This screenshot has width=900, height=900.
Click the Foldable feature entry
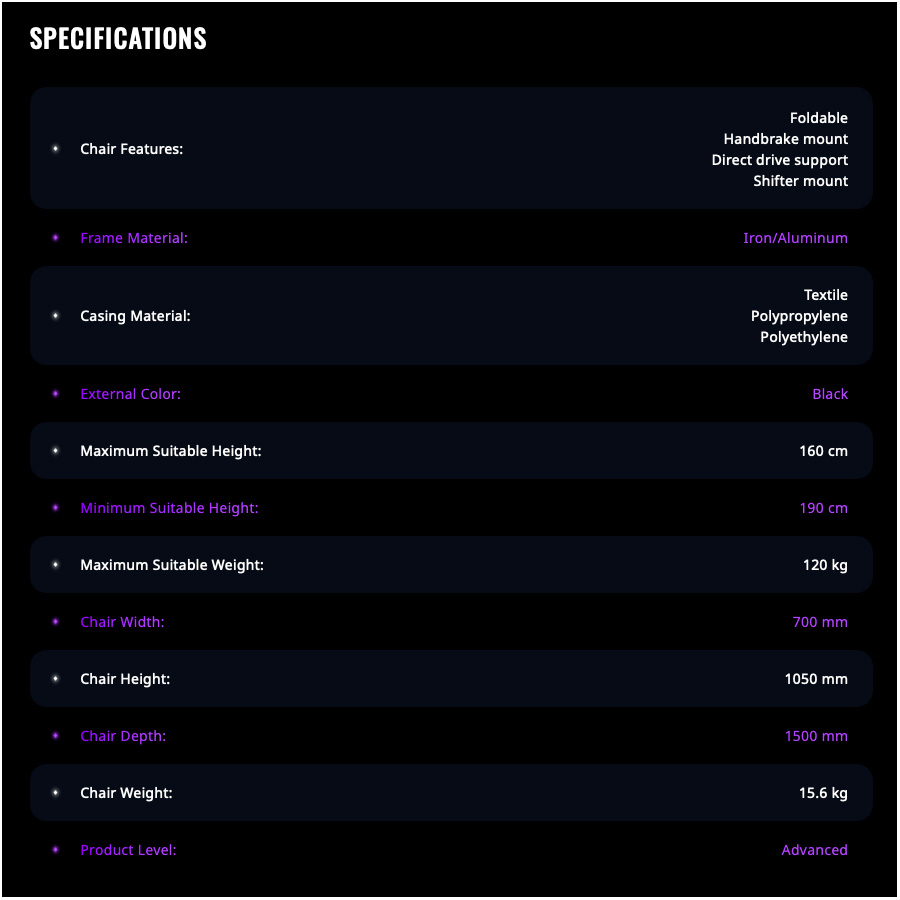point(818,118)
